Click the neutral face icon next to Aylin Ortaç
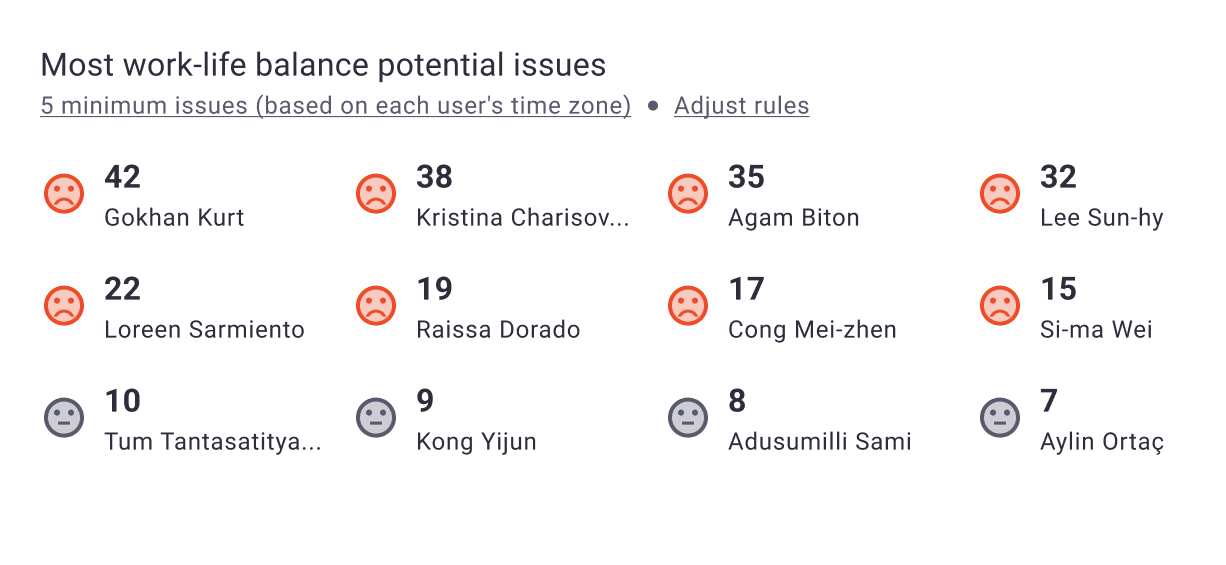The width and height of the screenshot is (1226, 565). [1000, 417]
